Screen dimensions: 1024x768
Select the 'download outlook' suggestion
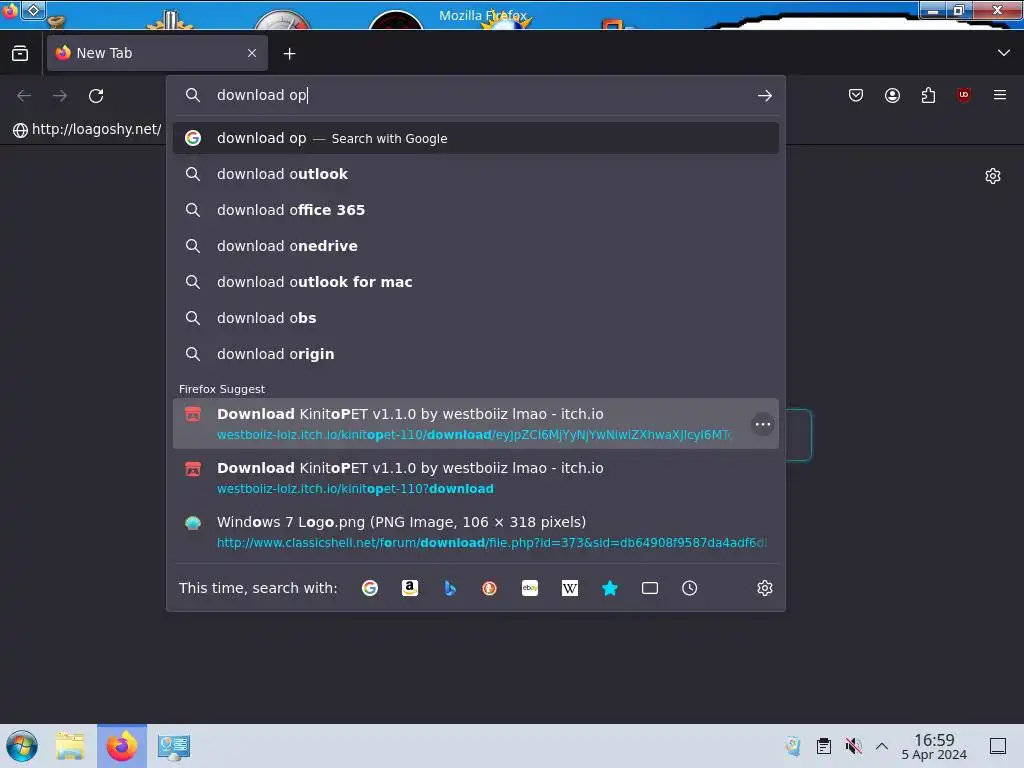[475, 174]
